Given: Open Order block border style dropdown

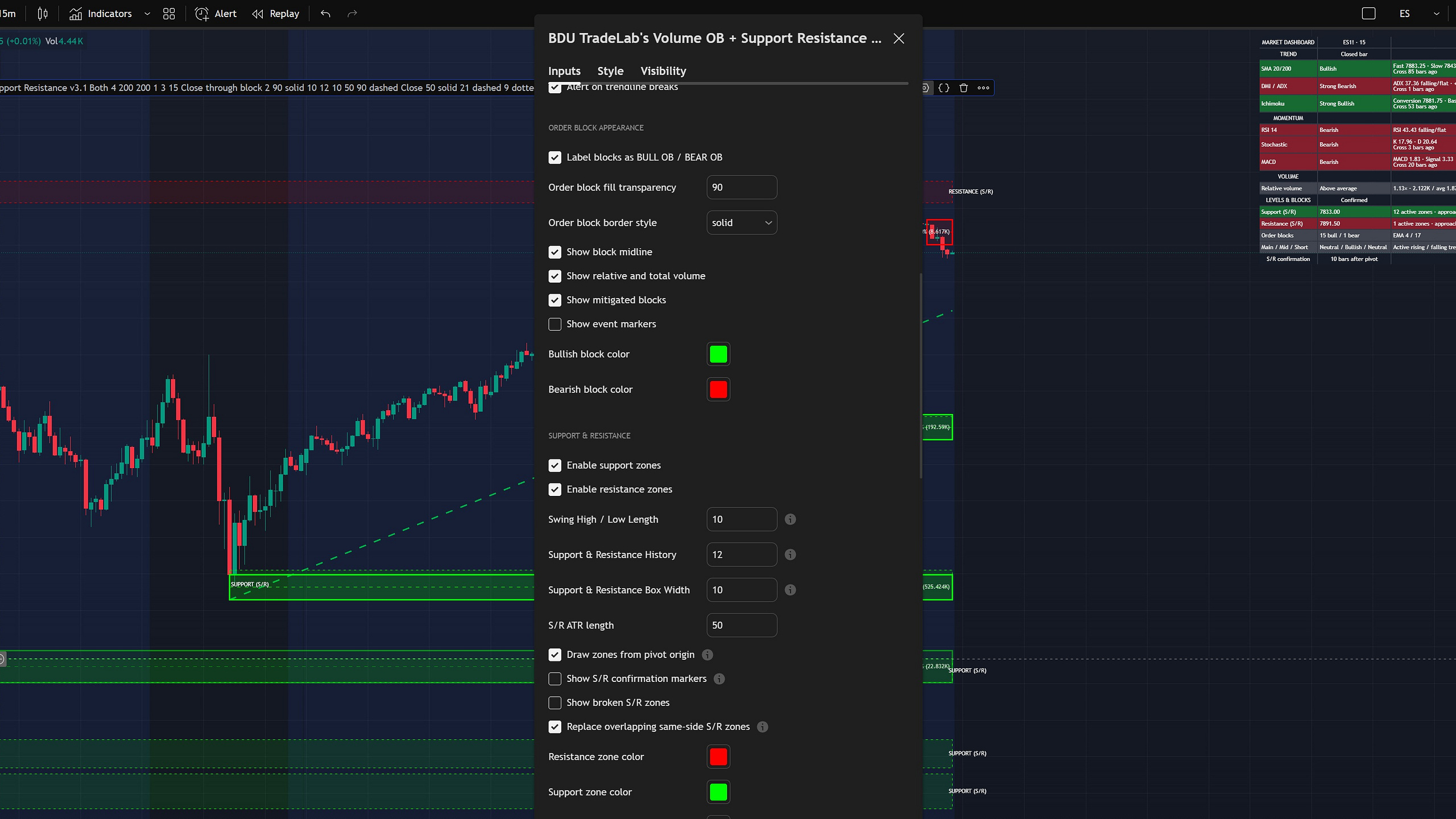Looking at the screenshot, I should tap(742, 222).
